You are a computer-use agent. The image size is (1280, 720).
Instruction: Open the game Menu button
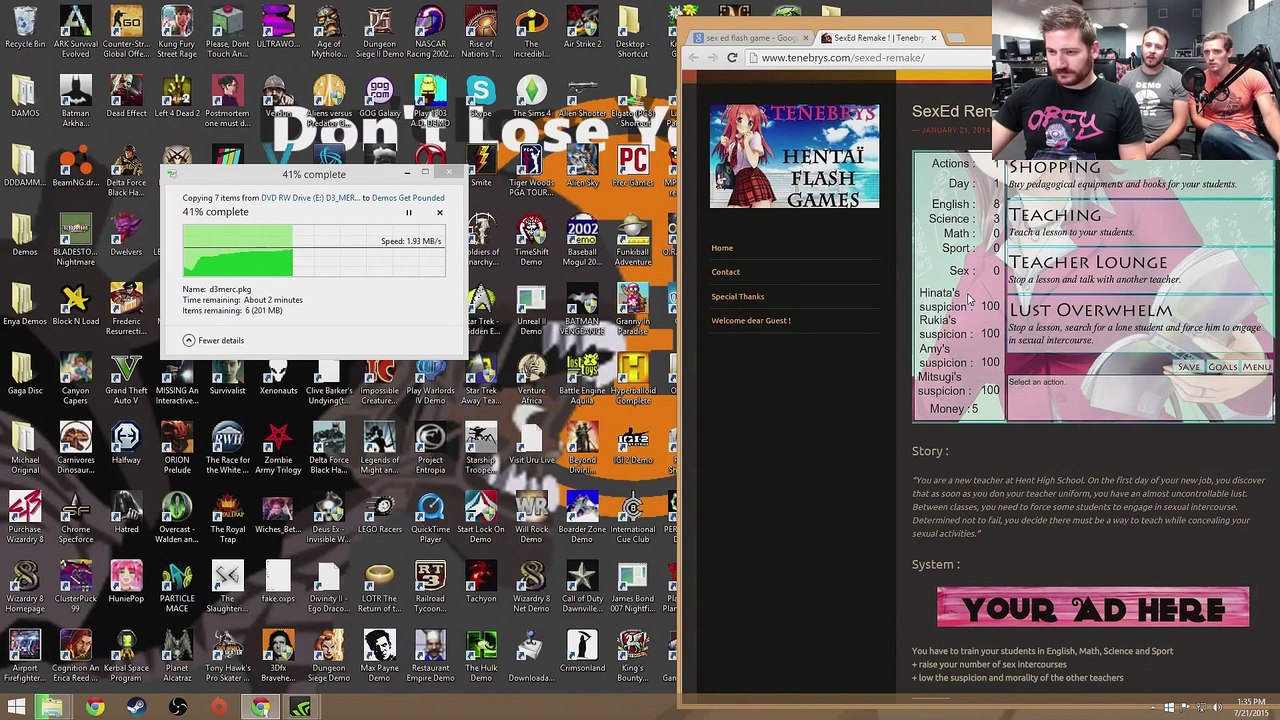[x=1256, y=367]
